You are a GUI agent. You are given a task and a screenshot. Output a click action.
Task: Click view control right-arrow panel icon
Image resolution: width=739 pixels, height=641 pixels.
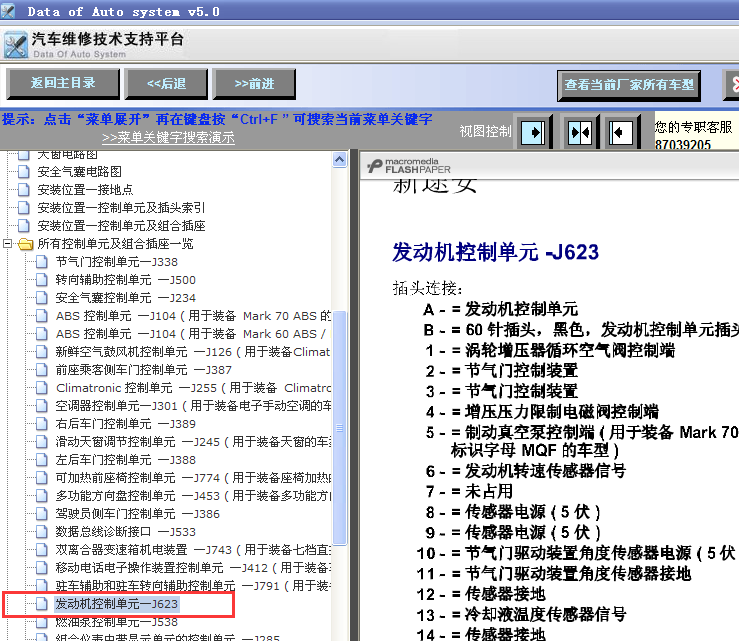click(533, 132)
